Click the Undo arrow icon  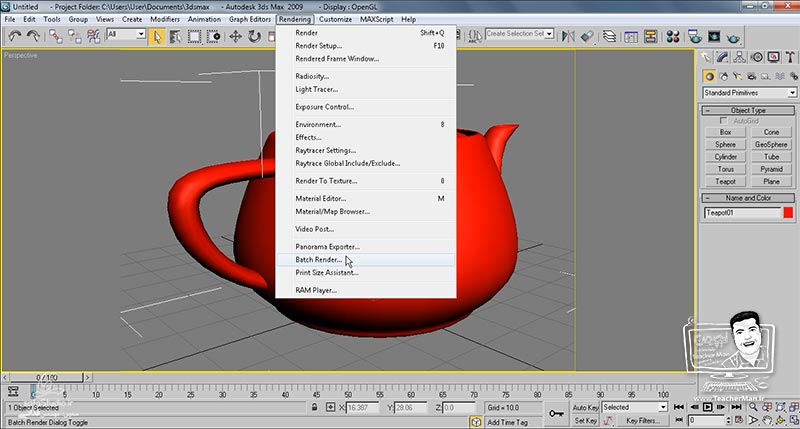(x=15, y=36)
